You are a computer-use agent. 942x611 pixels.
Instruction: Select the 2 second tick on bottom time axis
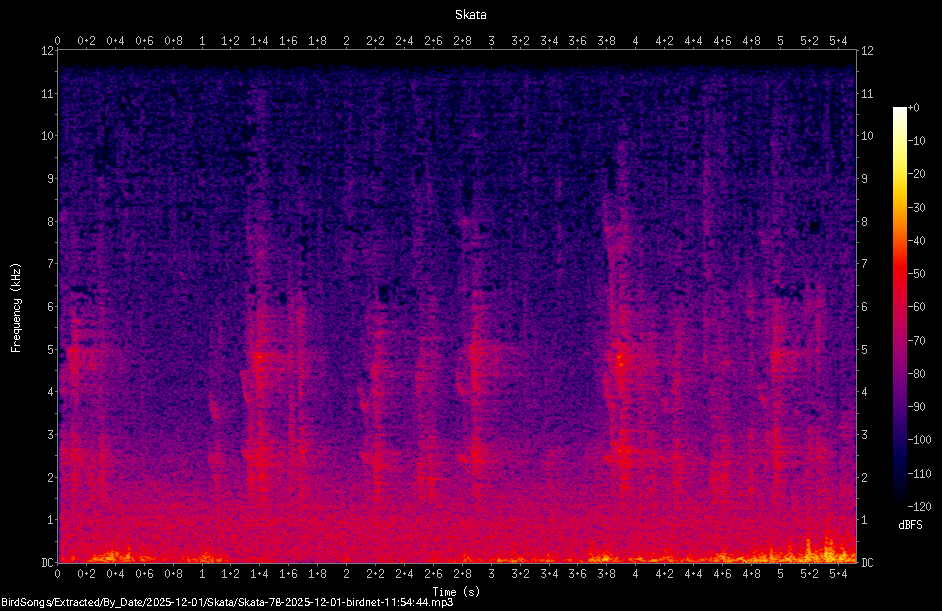tap(347, 573)
